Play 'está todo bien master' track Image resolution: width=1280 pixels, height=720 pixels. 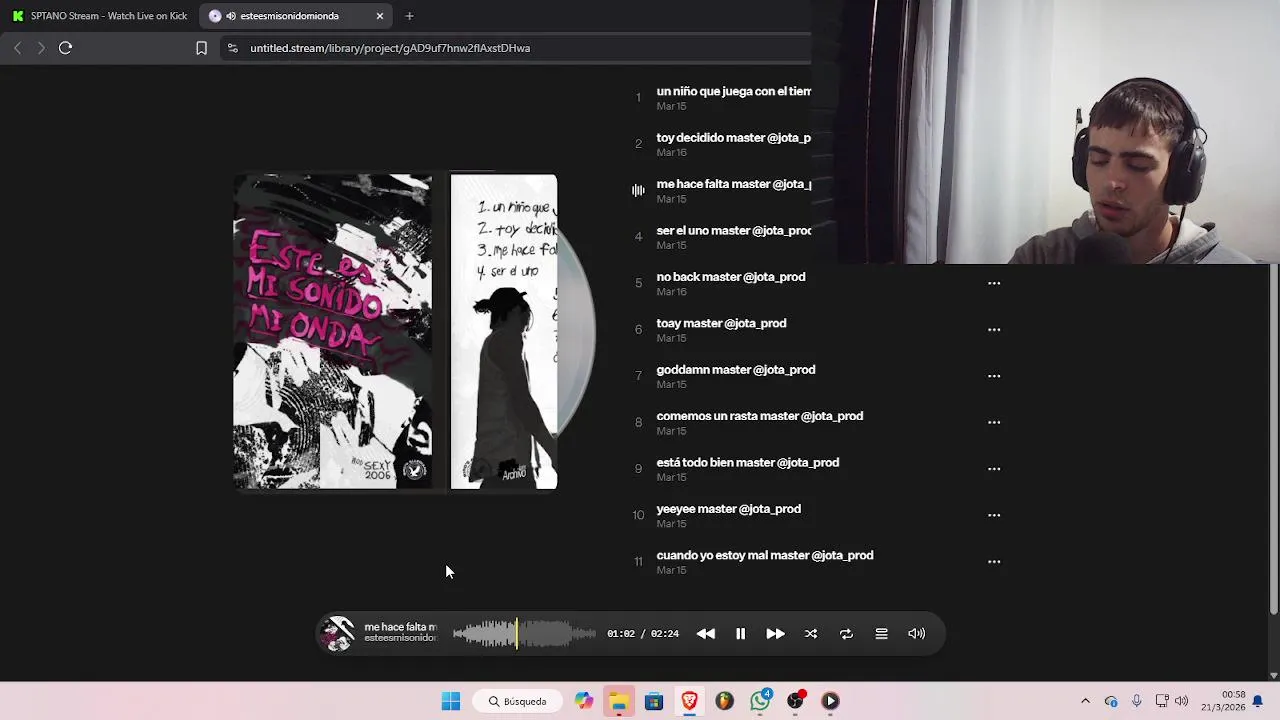tap(748, 463)
